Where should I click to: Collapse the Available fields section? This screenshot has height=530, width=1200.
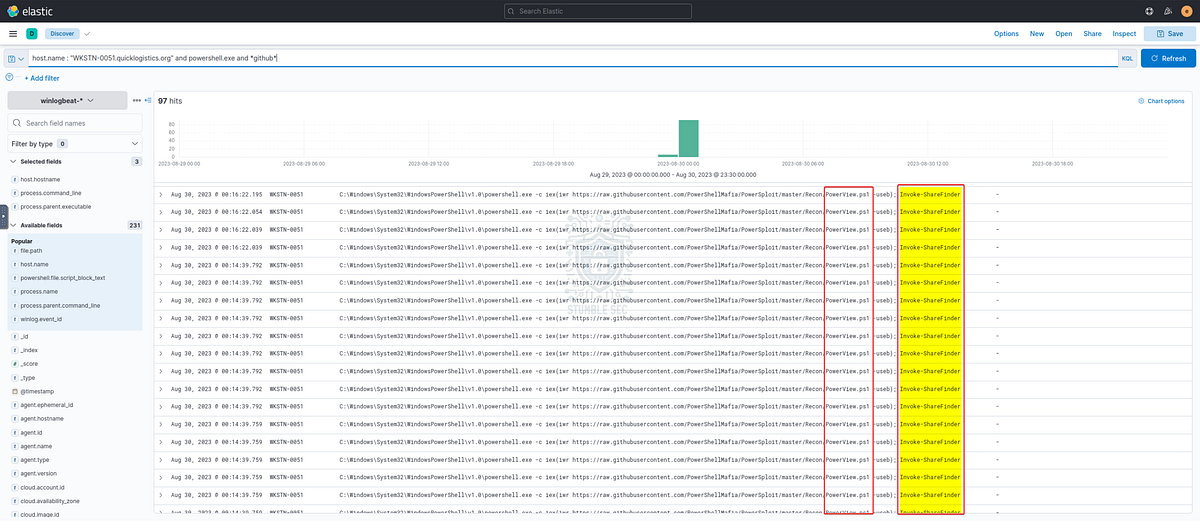(13, 226)
